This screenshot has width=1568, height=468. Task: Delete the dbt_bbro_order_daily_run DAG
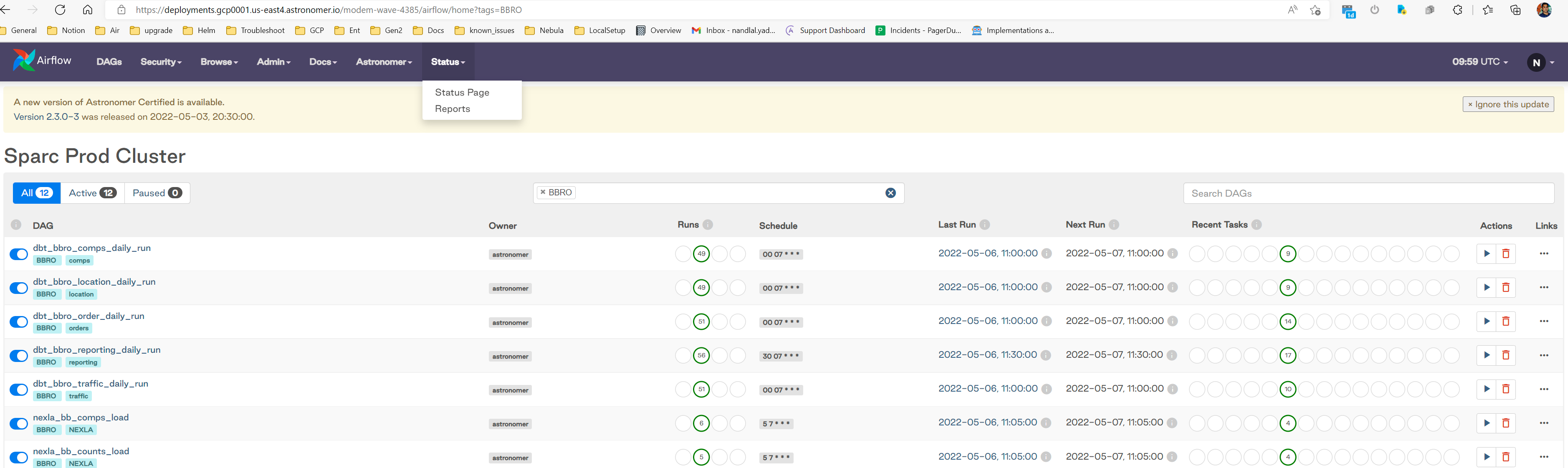click(x=1507, y=321)
